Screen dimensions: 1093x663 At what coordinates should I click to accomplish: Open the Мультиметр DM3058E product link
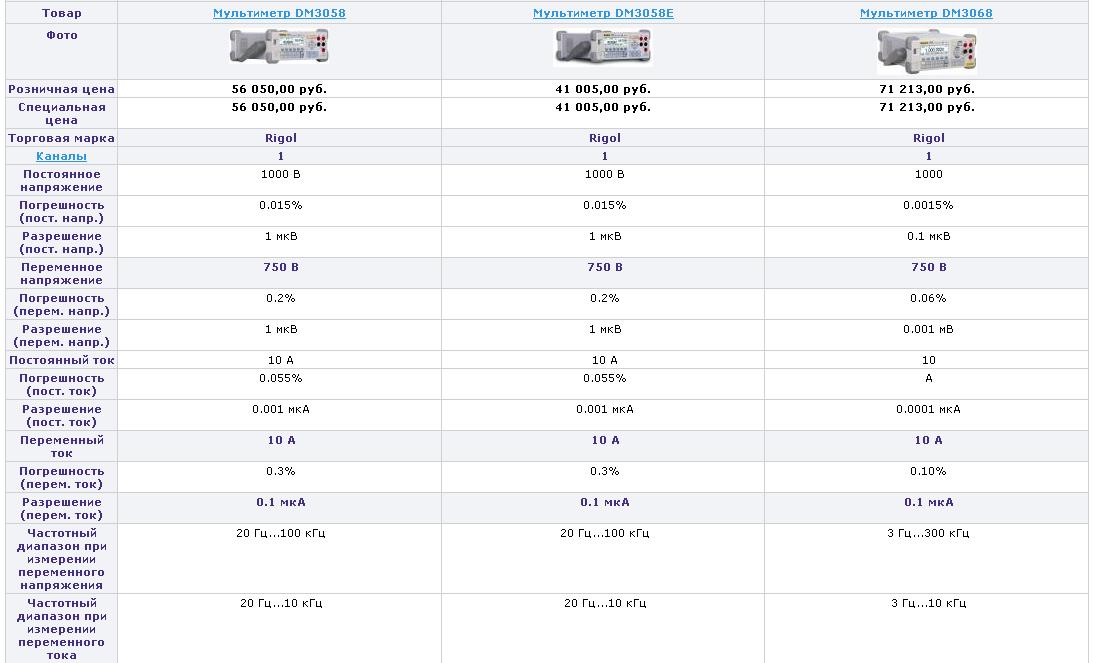click(x=603, y=13)
